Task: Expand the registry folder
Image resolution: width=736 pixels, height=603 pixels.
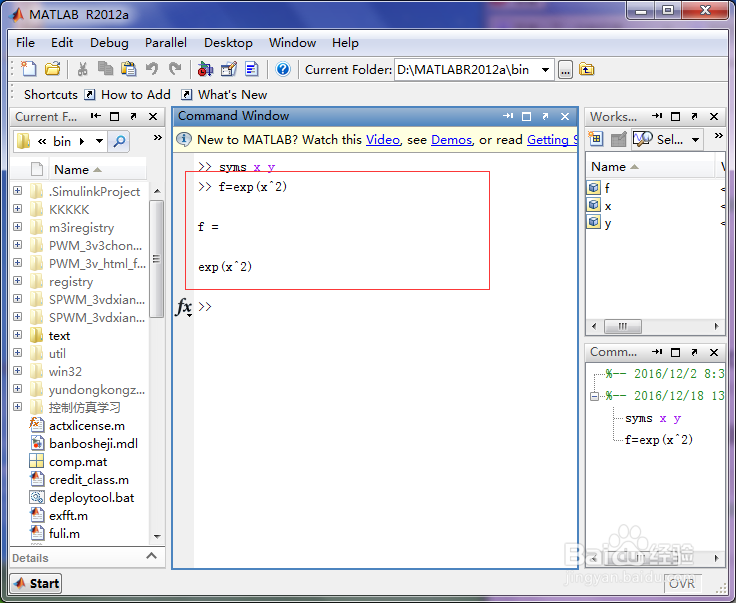Action: (x=17, y=281)
